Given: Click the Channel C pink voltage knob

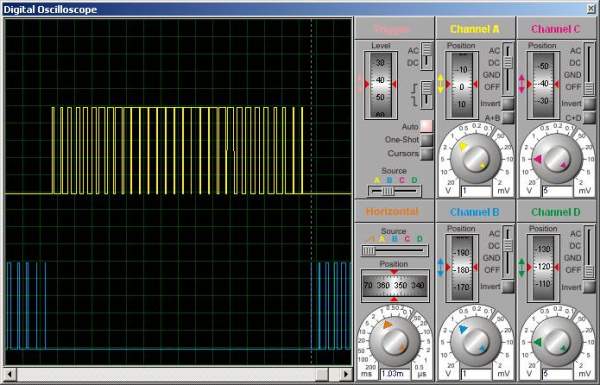Looking at the screenshot, I should tap(557, 158).
